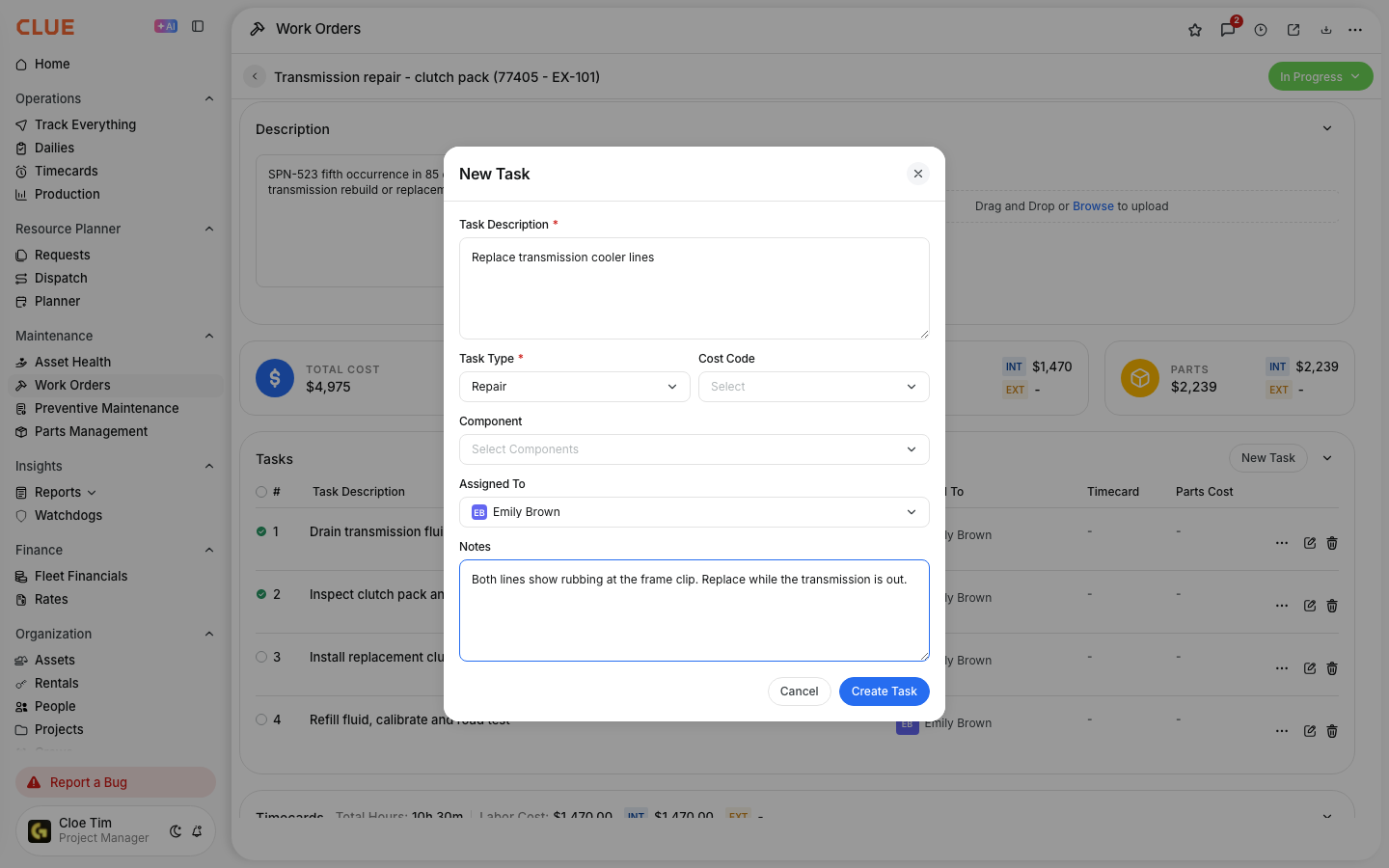Open the more options ellipsis in header

[1355, 30]
